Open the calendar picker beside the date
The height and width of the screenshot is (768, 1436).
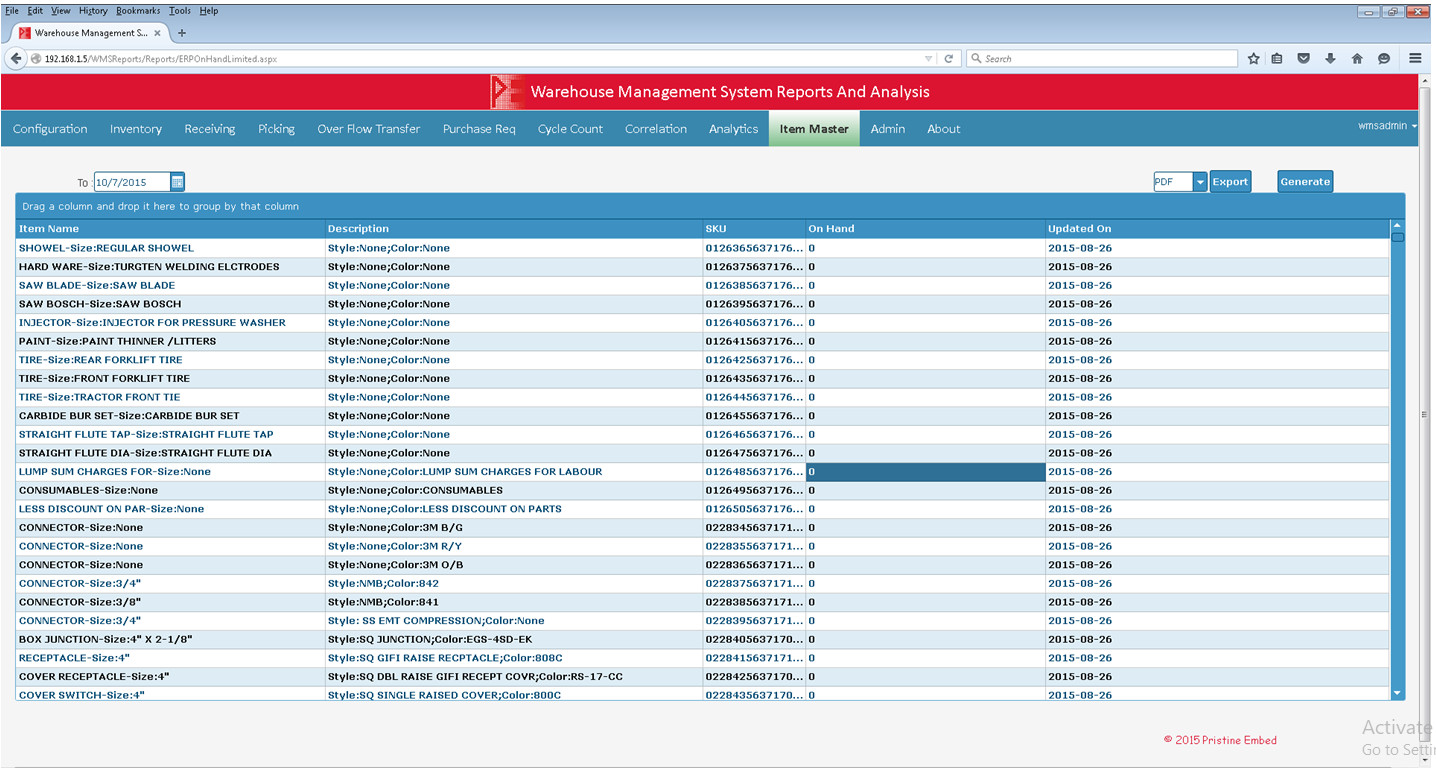click(x=177, y=182)
